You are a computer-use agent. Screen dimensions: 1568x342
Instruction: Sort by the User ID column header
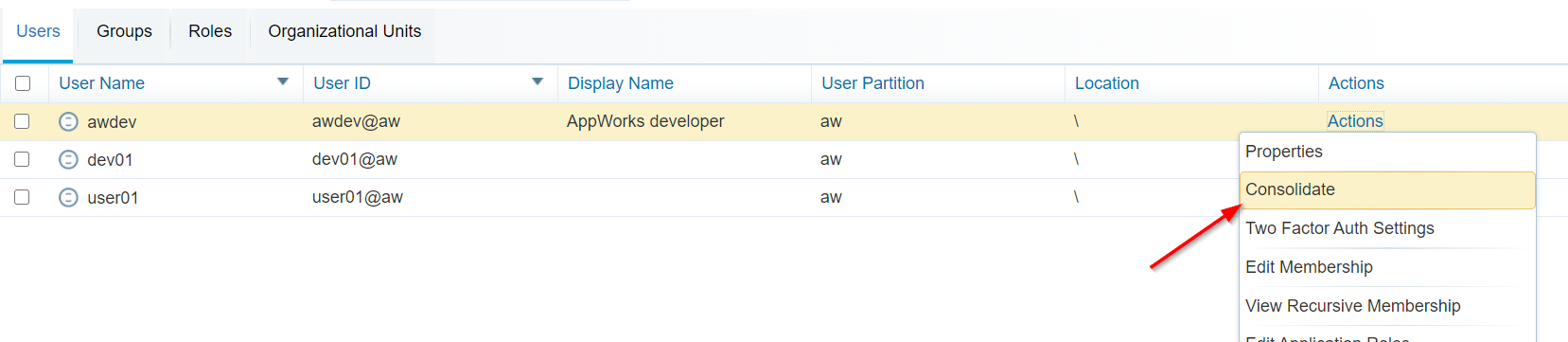342,83
